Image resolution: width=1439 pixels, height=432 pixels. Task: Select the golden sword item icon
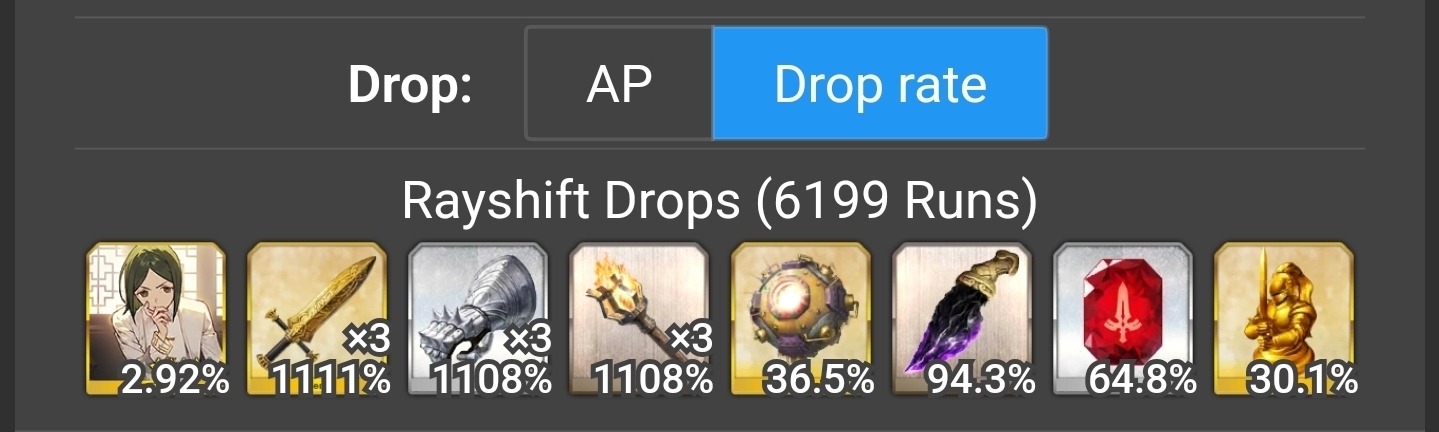coord(317,319)
